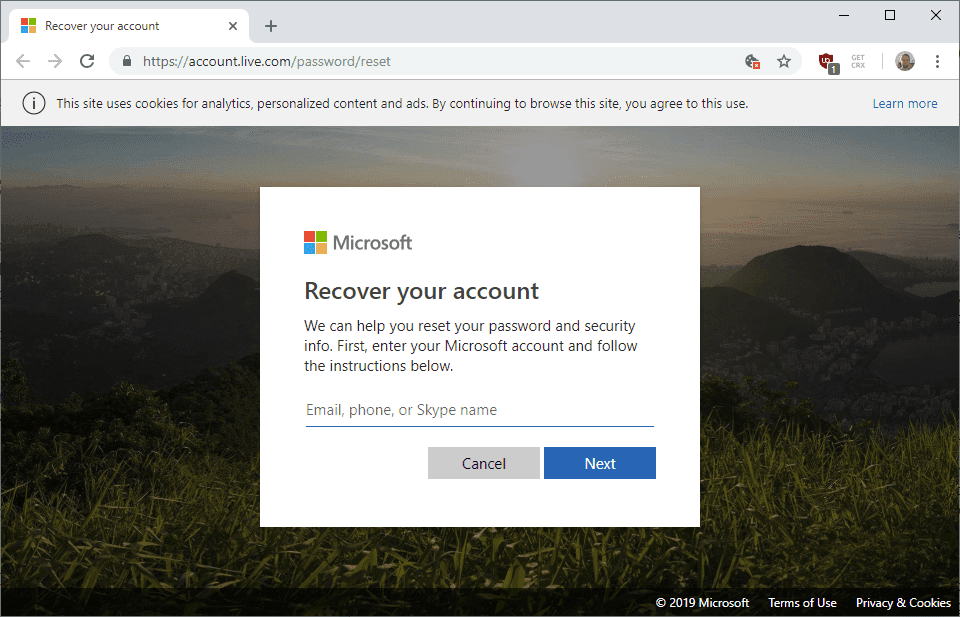Reload the current page

tap(87, 62)
